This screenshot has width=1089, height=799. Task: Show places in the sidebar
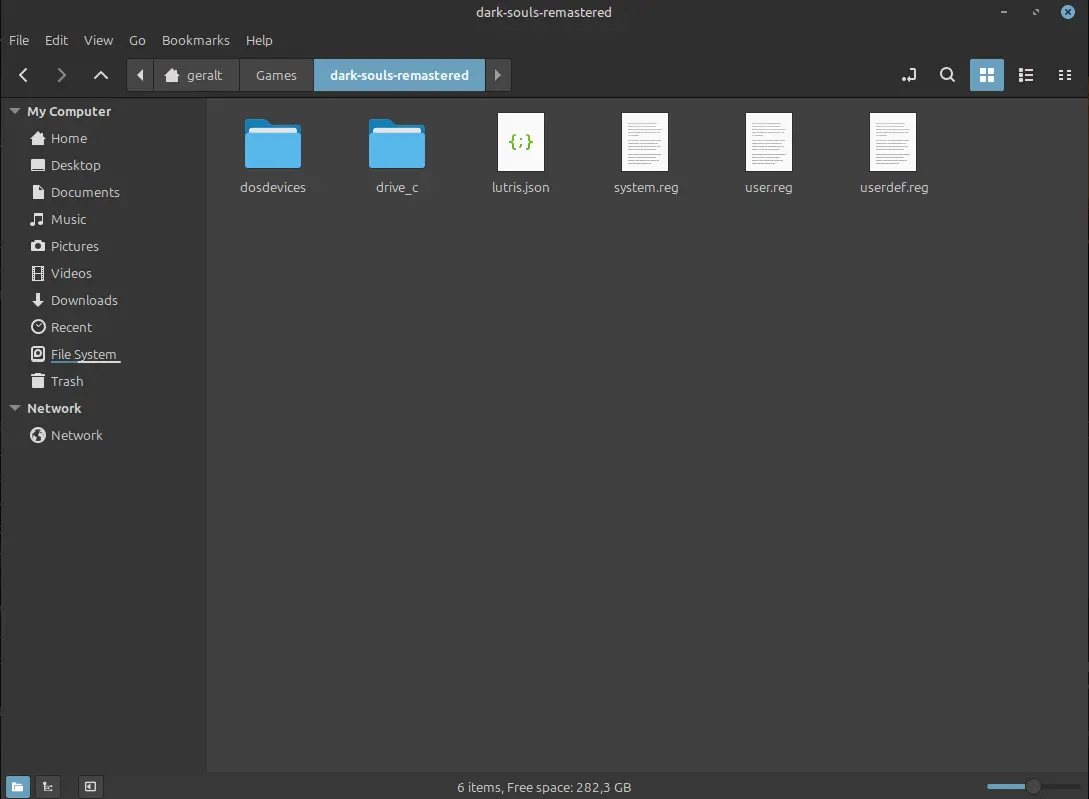17,786
